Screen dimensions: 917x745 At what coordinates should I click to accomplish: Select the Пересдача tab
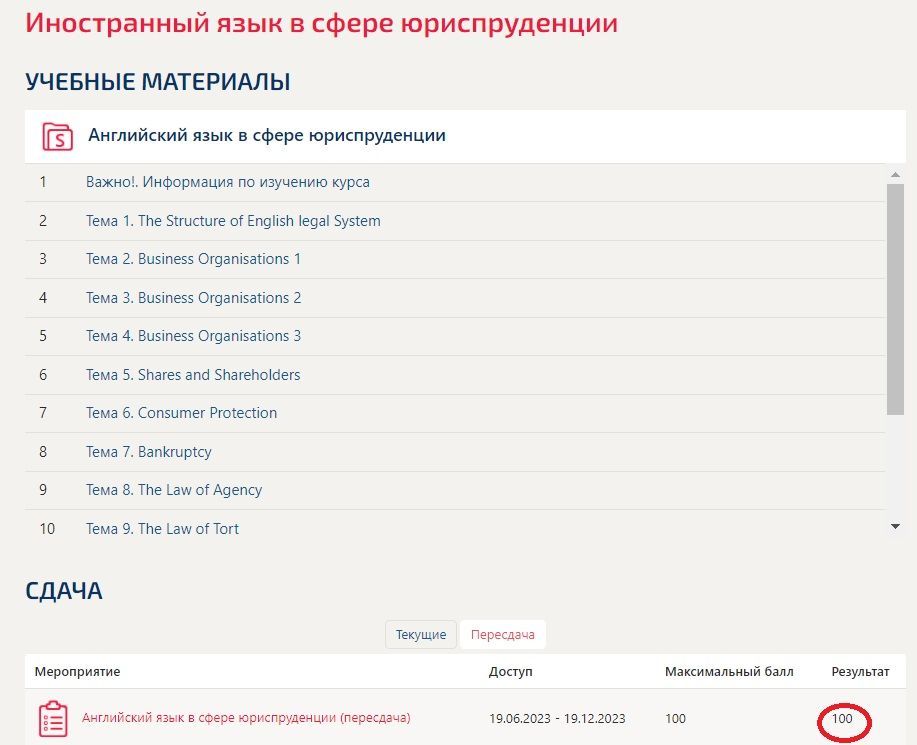pyautogui.click(x=502, y=634)
